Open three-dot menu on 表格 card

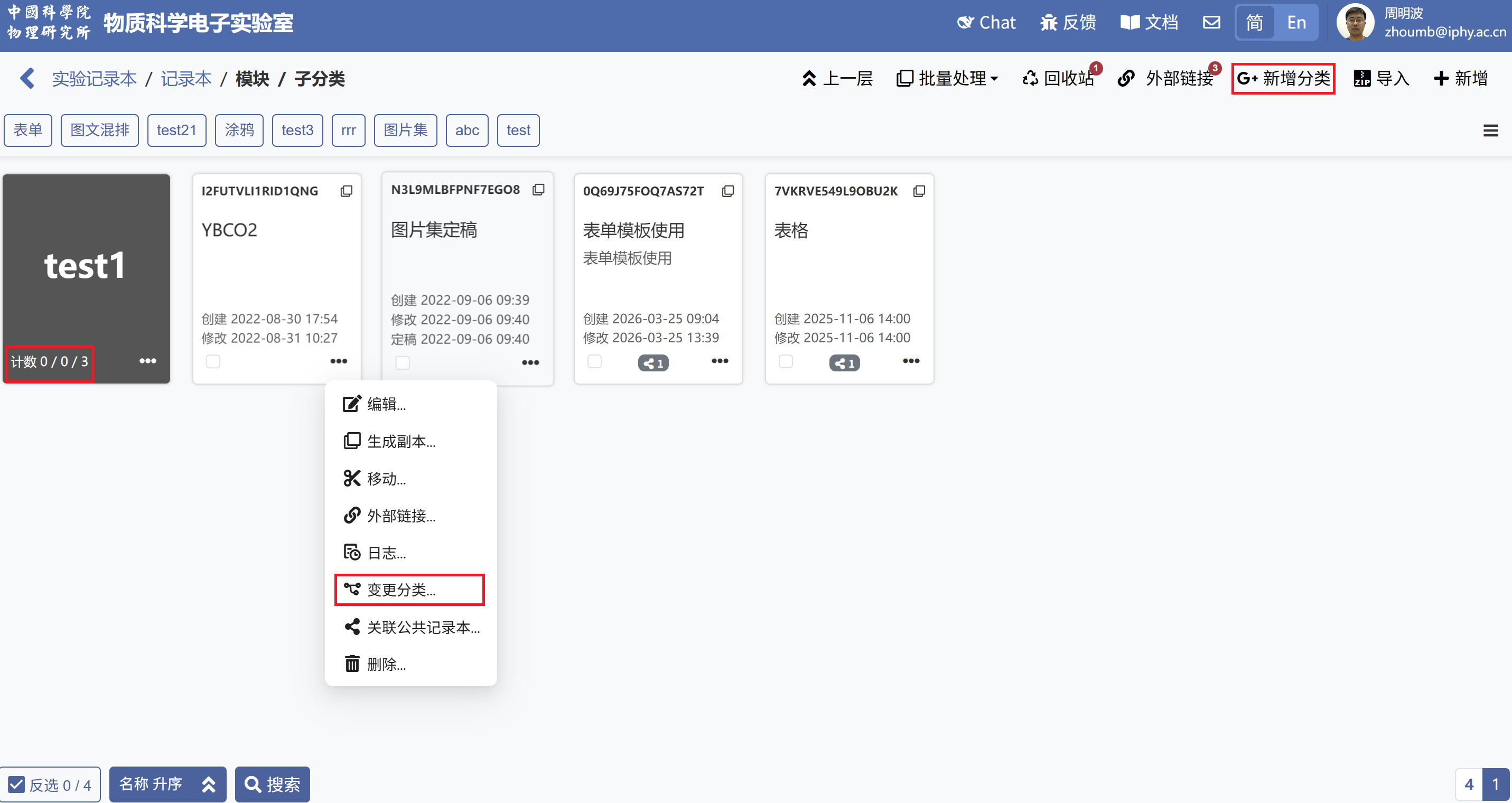[x=910, y=361]
